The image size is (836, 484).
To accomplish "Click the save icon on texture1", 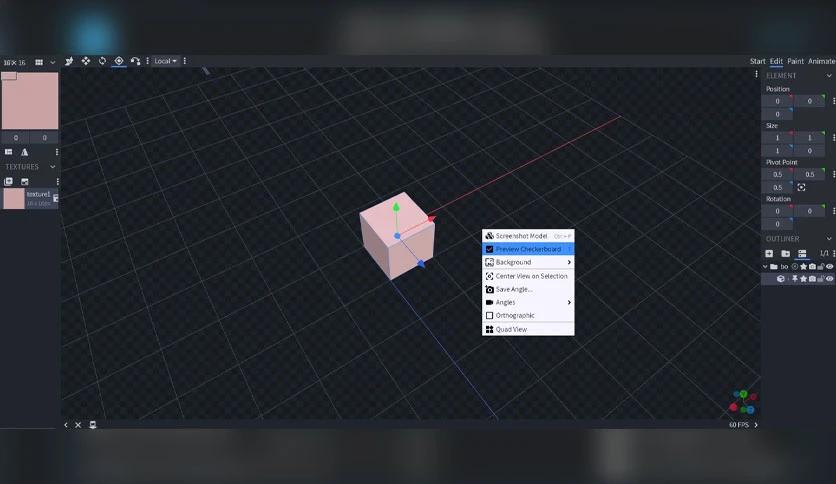I will point(55,198).
